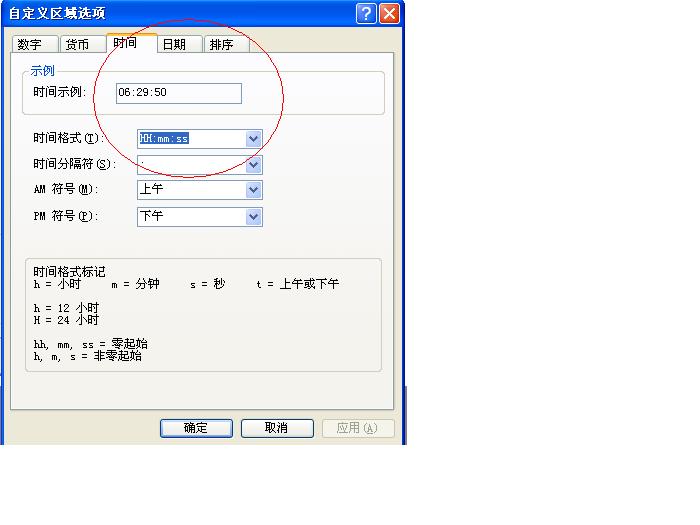Switch to the 排序 tab
700x525 pixels.
tap(221, 45)
